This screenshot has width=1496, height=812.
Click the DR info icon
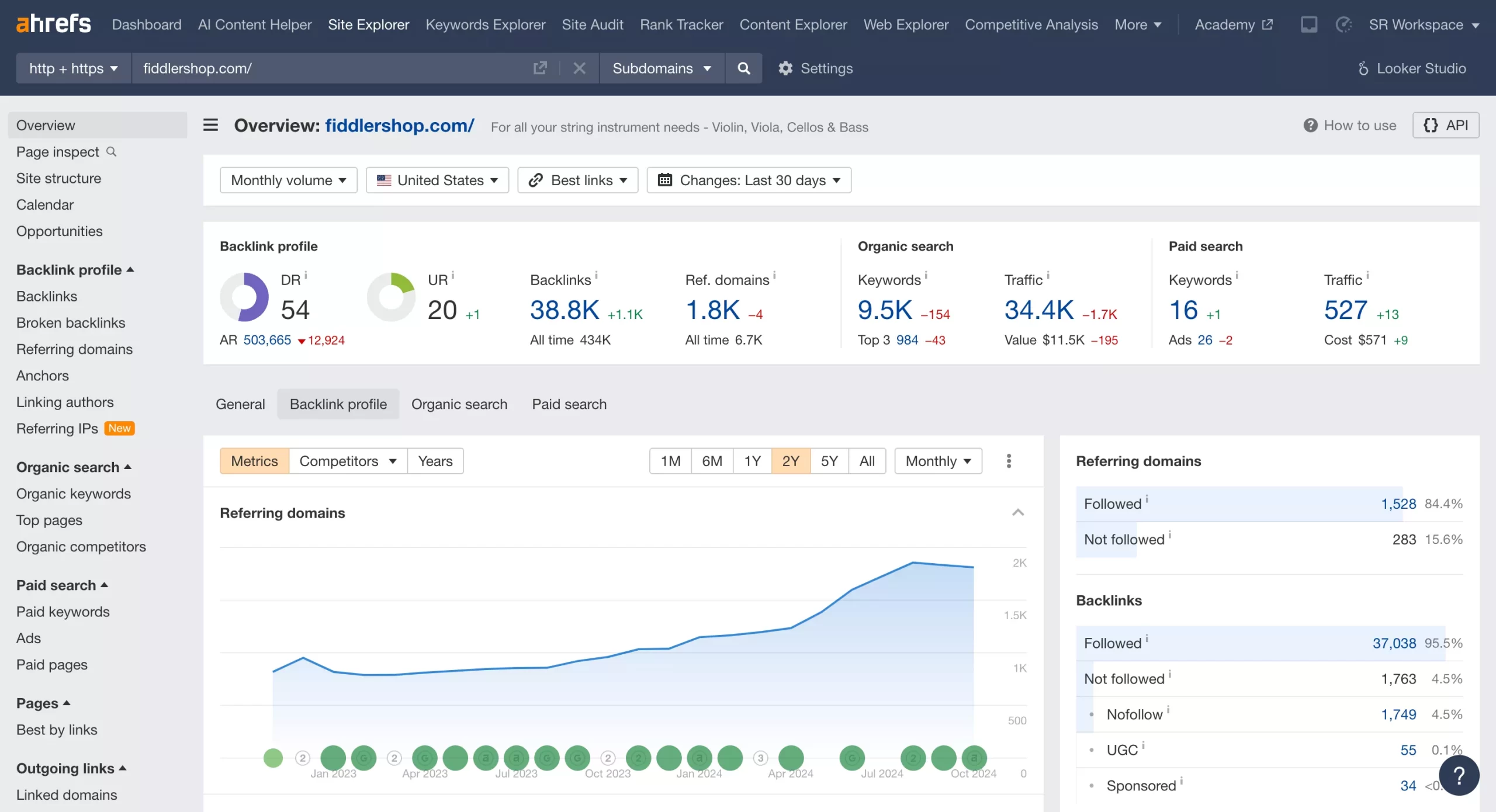(x=306, y=275)
